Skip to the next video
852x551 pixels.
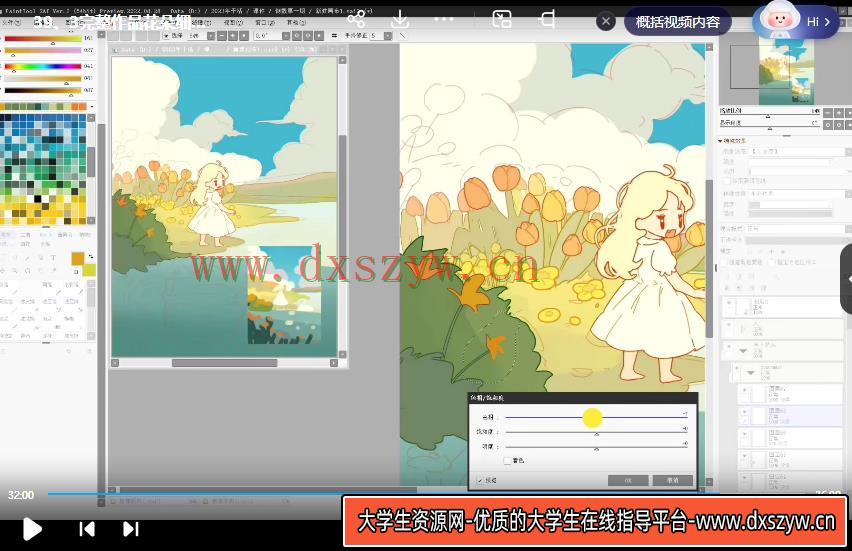pyautogui.click(x=130, y=529)
